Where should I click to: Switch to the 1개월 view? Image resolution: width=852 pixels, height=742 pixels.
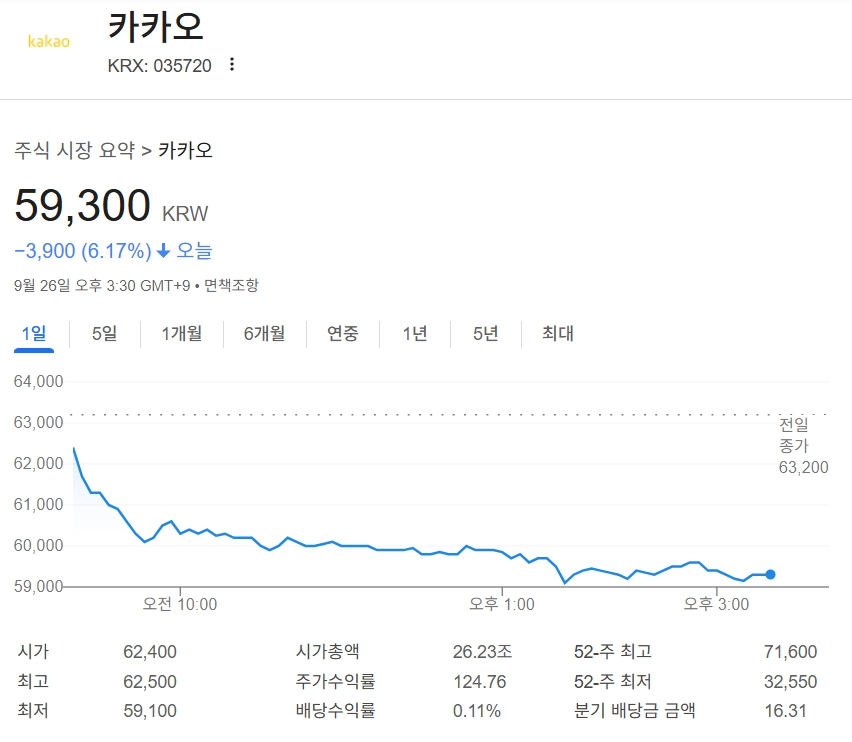(178, 333)
